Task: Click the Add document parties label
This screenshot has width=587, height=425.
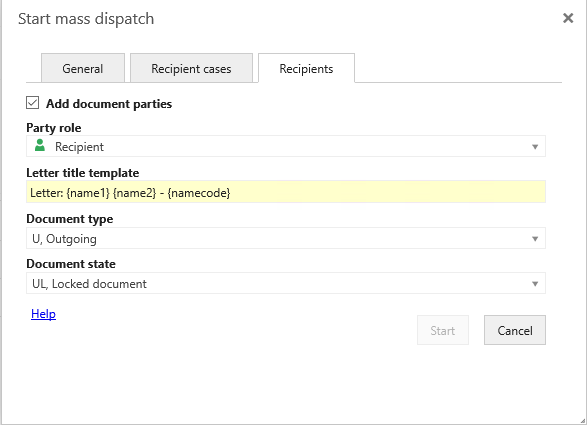Action: [109, 104]
